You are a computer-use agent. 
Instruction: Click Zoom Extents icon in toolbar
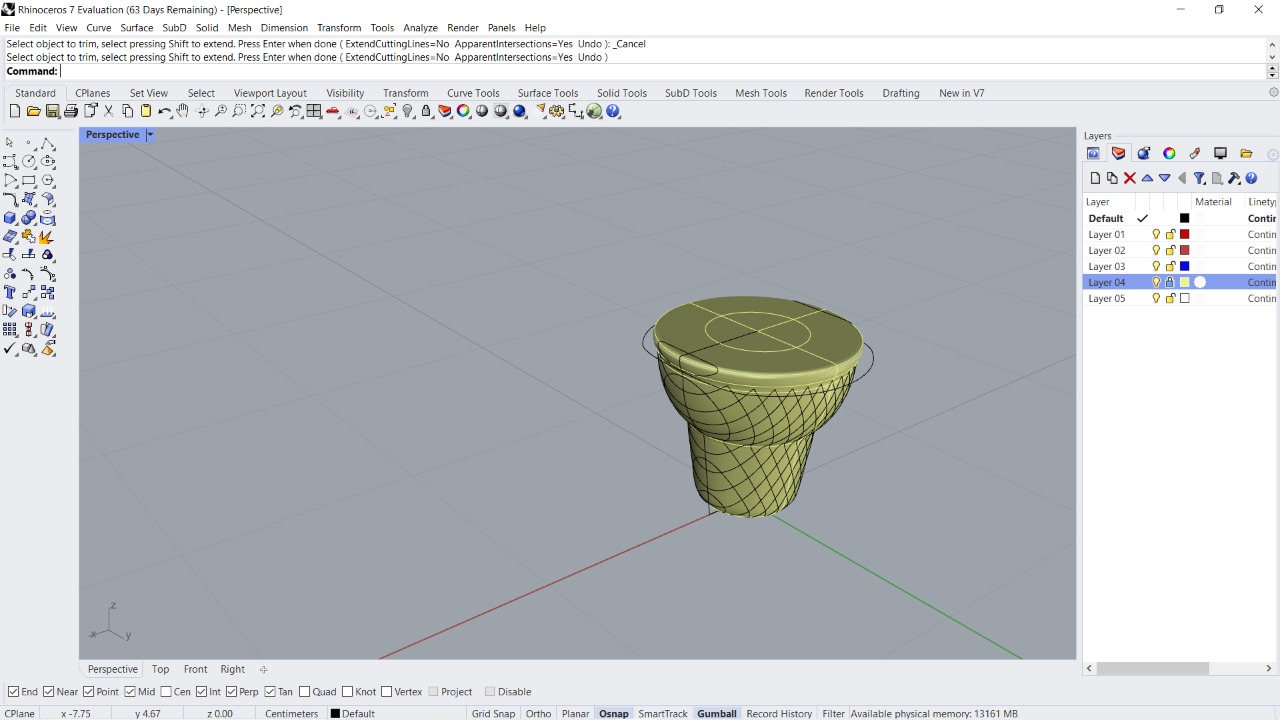pos(258,111)
